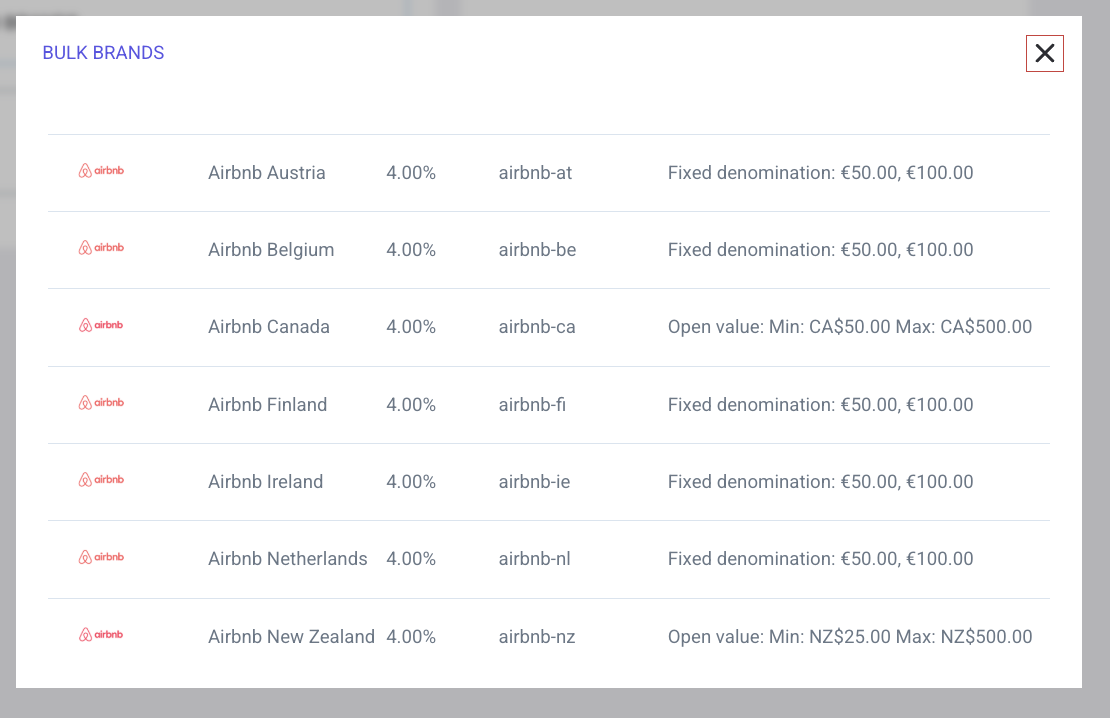Open the BULK BRANDS link
This screenshot has height=718, width=1110.
pos(103,52)
